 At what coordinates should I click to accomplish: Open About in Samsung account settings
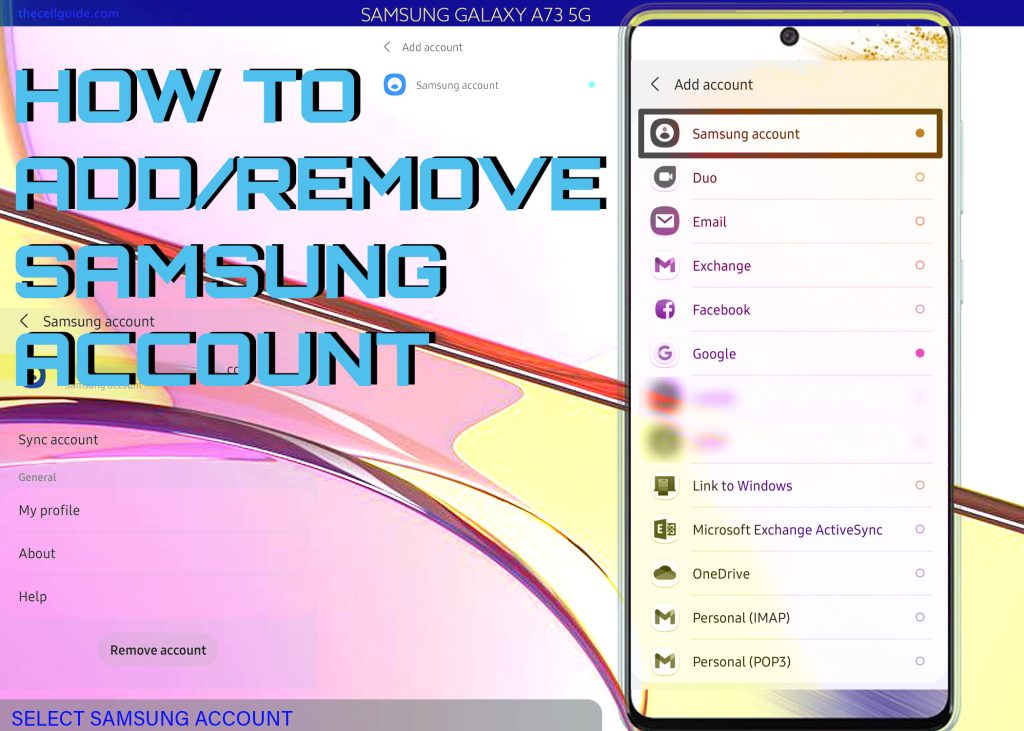tap(37, 553)
